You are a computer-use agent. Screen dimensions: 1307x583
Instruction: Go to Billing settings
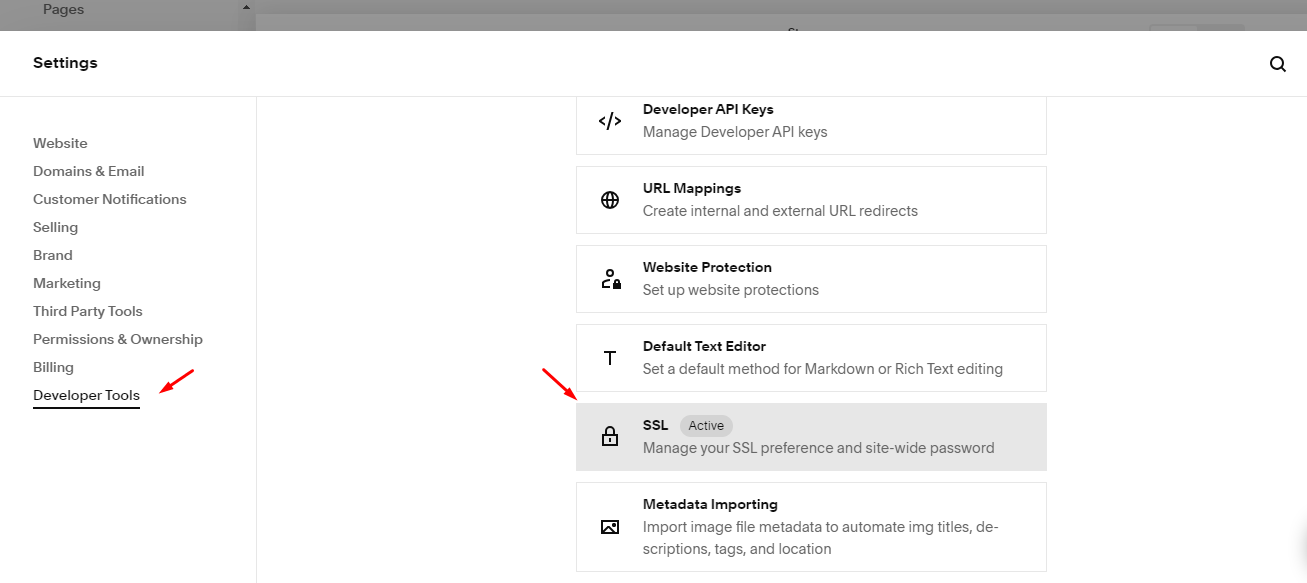(x=53, y=367)
